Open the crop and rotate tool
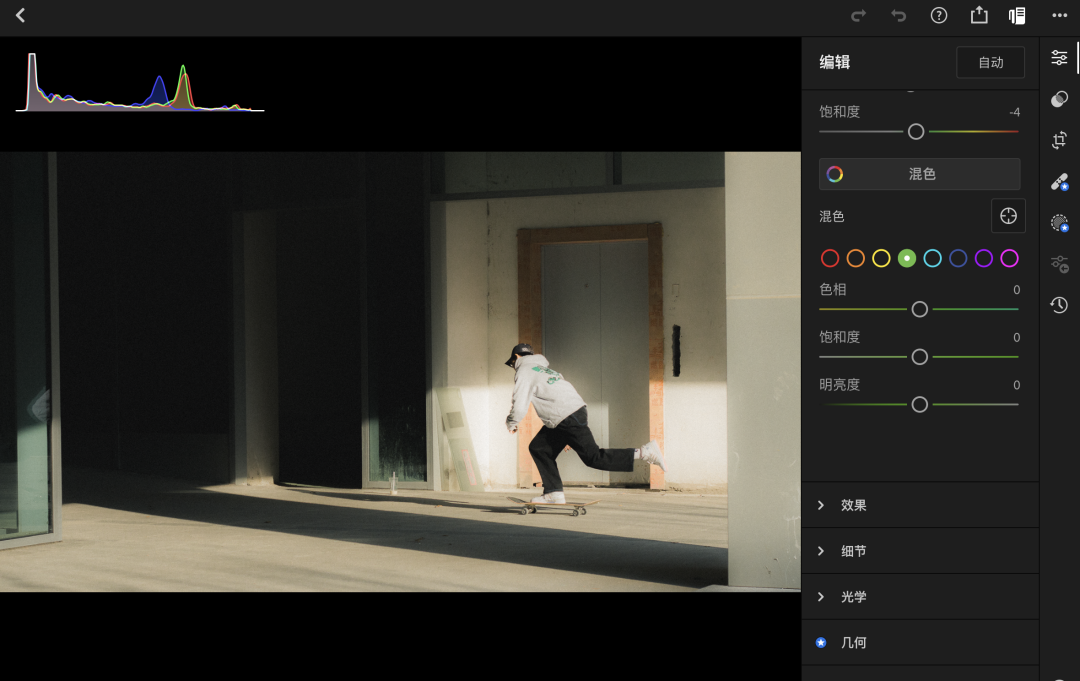This screenshot has height=681, width=1080. click(x=1059, y=141)
